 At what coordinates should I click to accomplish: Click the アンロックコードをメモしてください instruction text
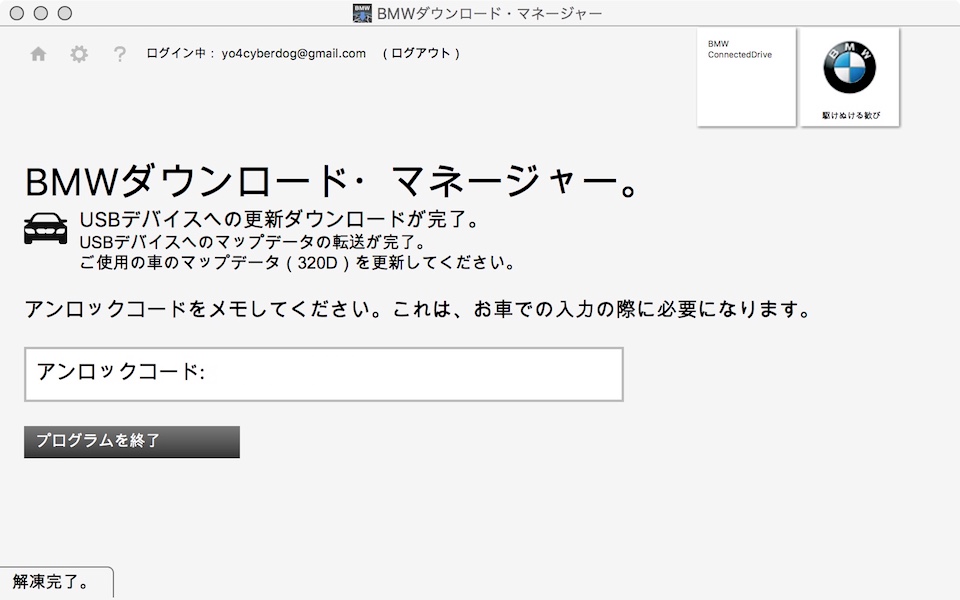click(418, 309)
